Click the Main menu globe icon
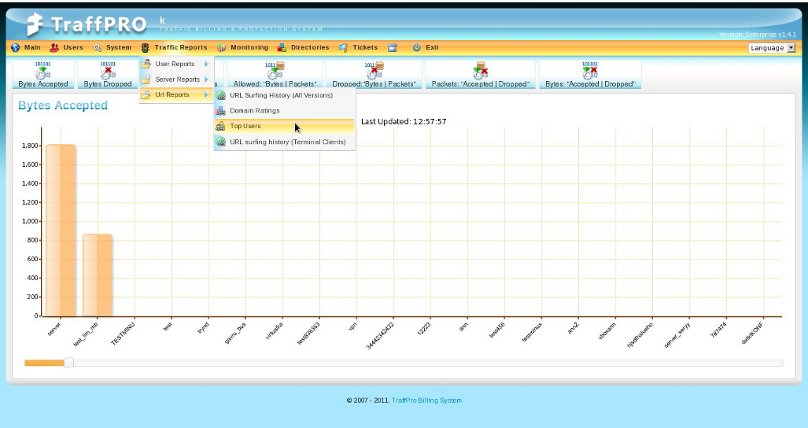The height and width of the screenshot is (428, 808). pyautogui.click(x=15, y=47)
